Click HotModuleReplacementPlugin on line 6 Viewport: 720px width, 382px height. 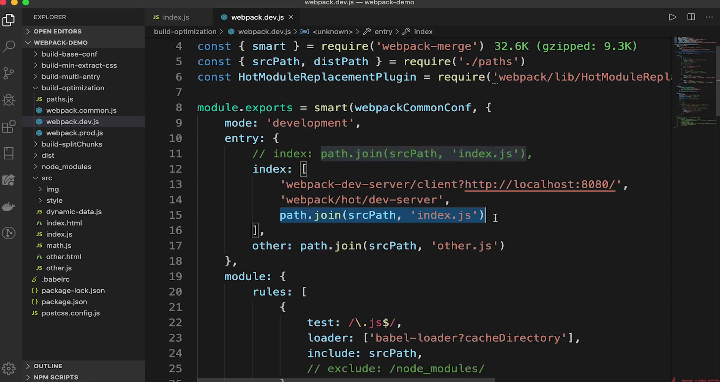[x=327, y=77]
